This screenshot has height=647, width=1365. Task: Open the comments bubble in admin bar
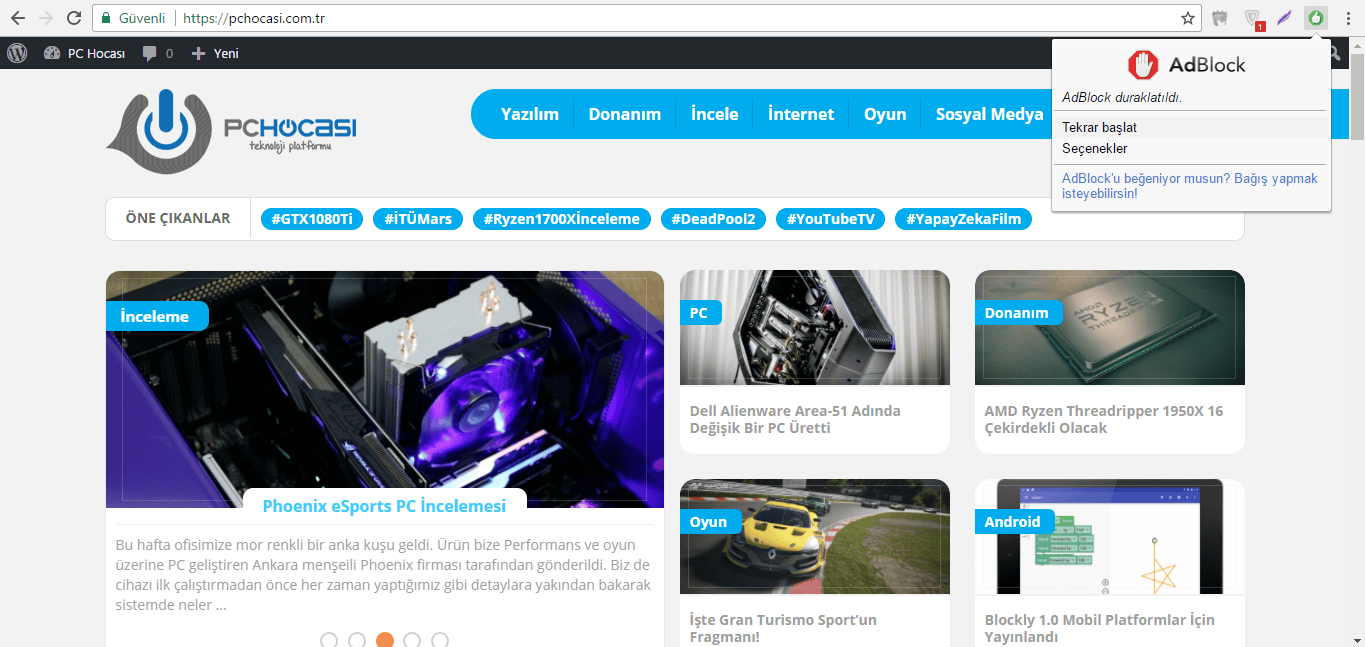click(157, 53)
